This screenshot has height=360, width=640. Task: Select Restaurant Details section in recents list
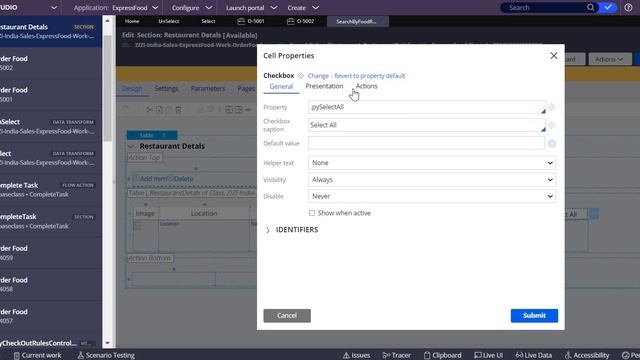tap(50, 31)
